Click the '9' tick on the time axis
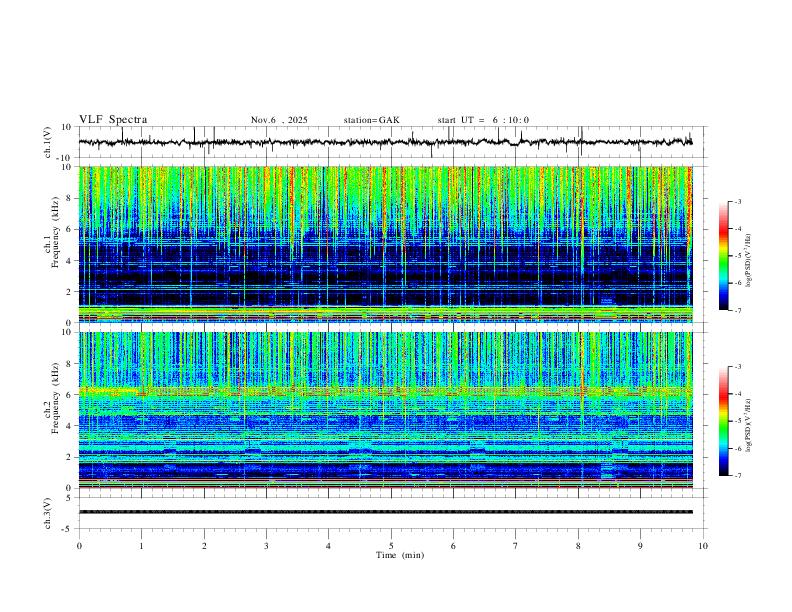The image size is (792, 612). [x=640, y=546]
